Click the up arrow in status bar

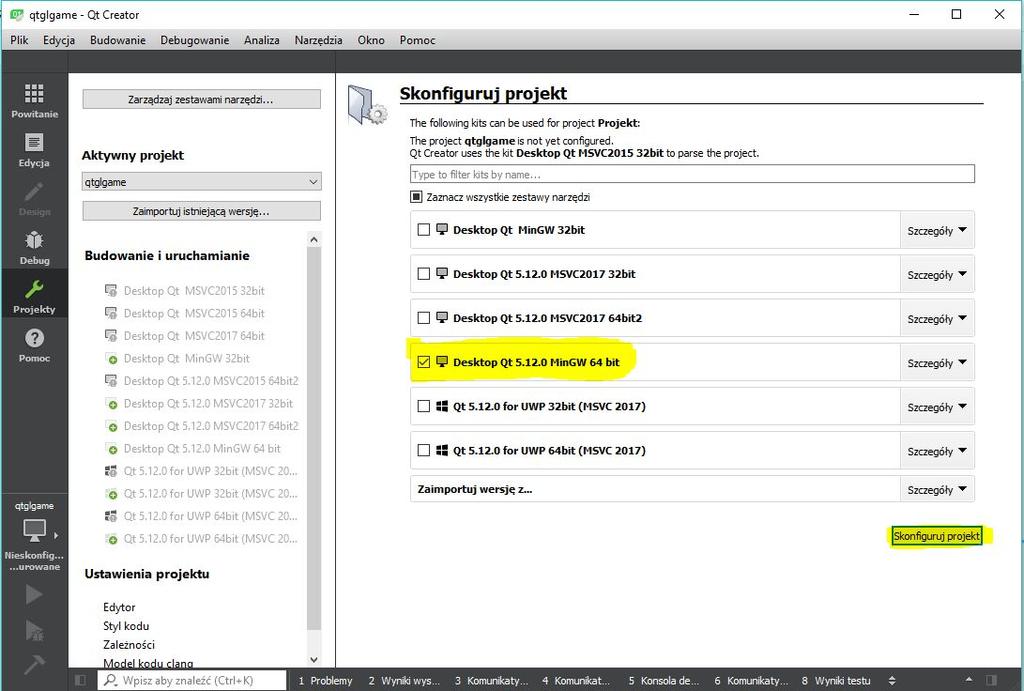[x=969, y=681]
